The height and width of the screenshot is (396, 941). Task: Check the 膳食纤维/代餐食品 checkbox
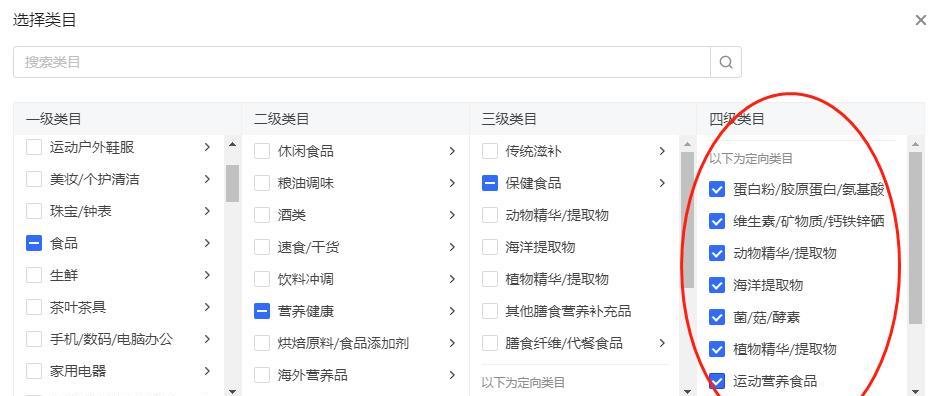pyautogui.click(x=490, y=343)
